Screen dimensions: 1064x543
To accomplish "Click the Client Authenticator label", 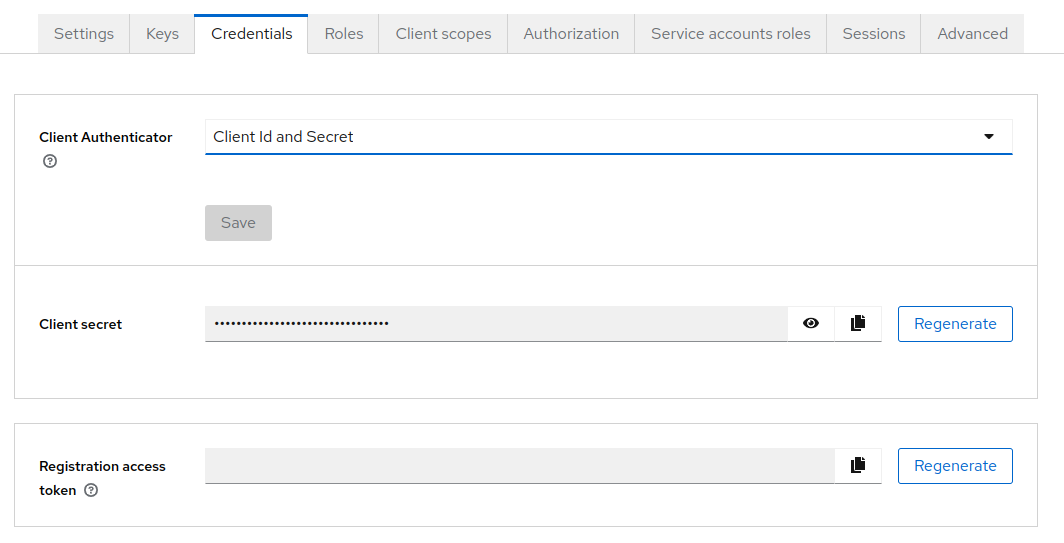I will tap(106, 137).
